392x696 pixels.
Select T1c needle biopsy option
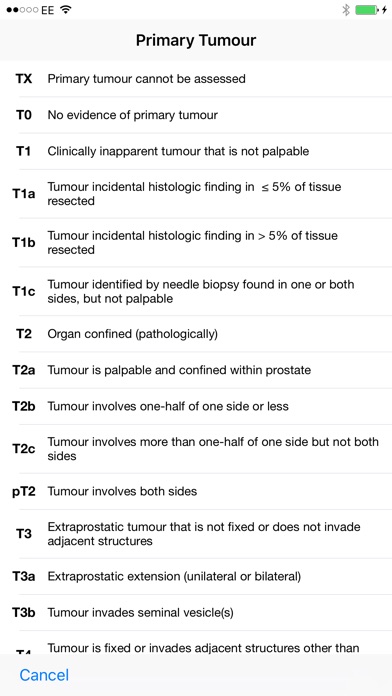196,291
